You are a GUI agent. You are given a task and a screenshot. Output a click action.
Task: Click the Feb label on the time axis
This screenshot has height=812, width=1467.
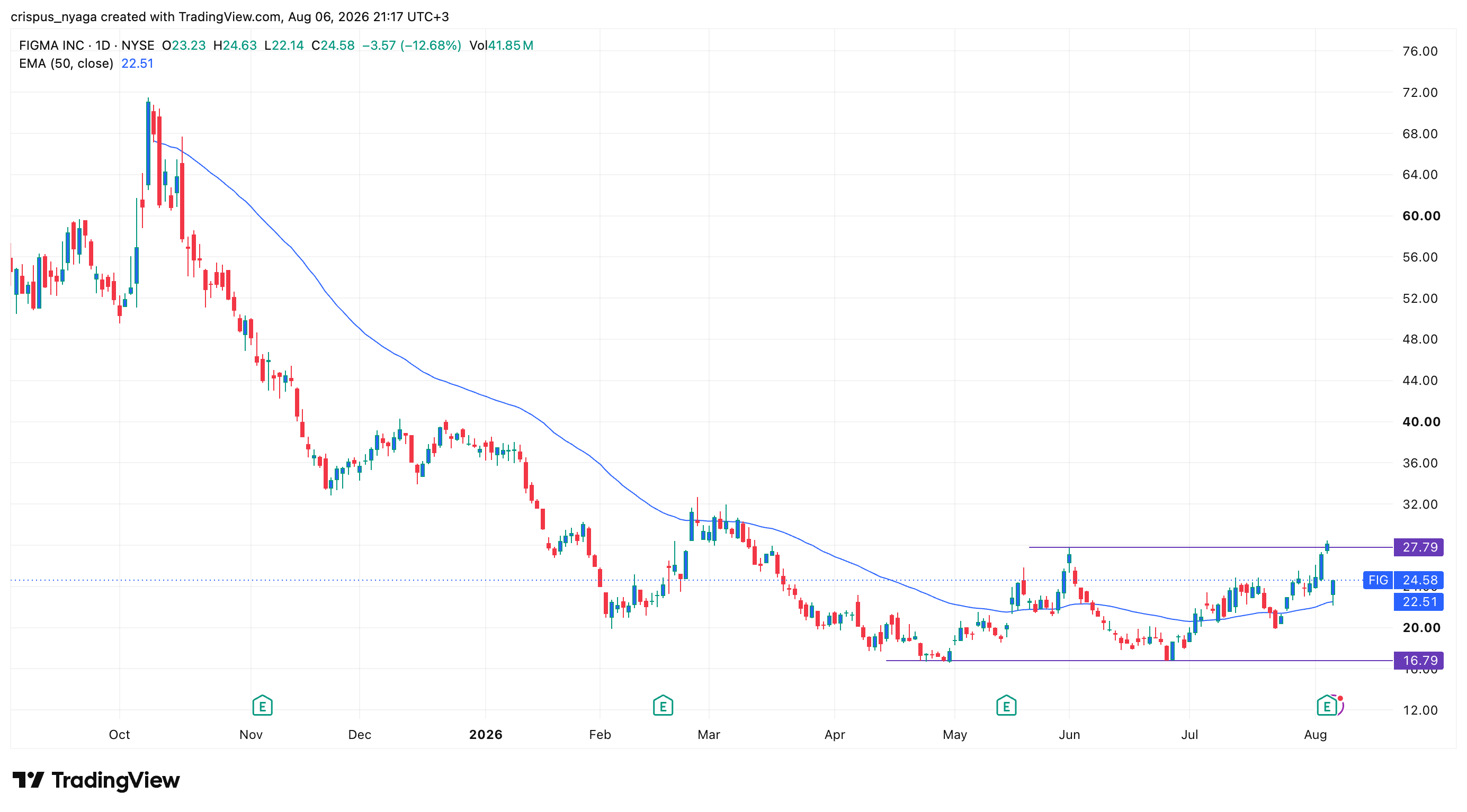coord(600,735)
